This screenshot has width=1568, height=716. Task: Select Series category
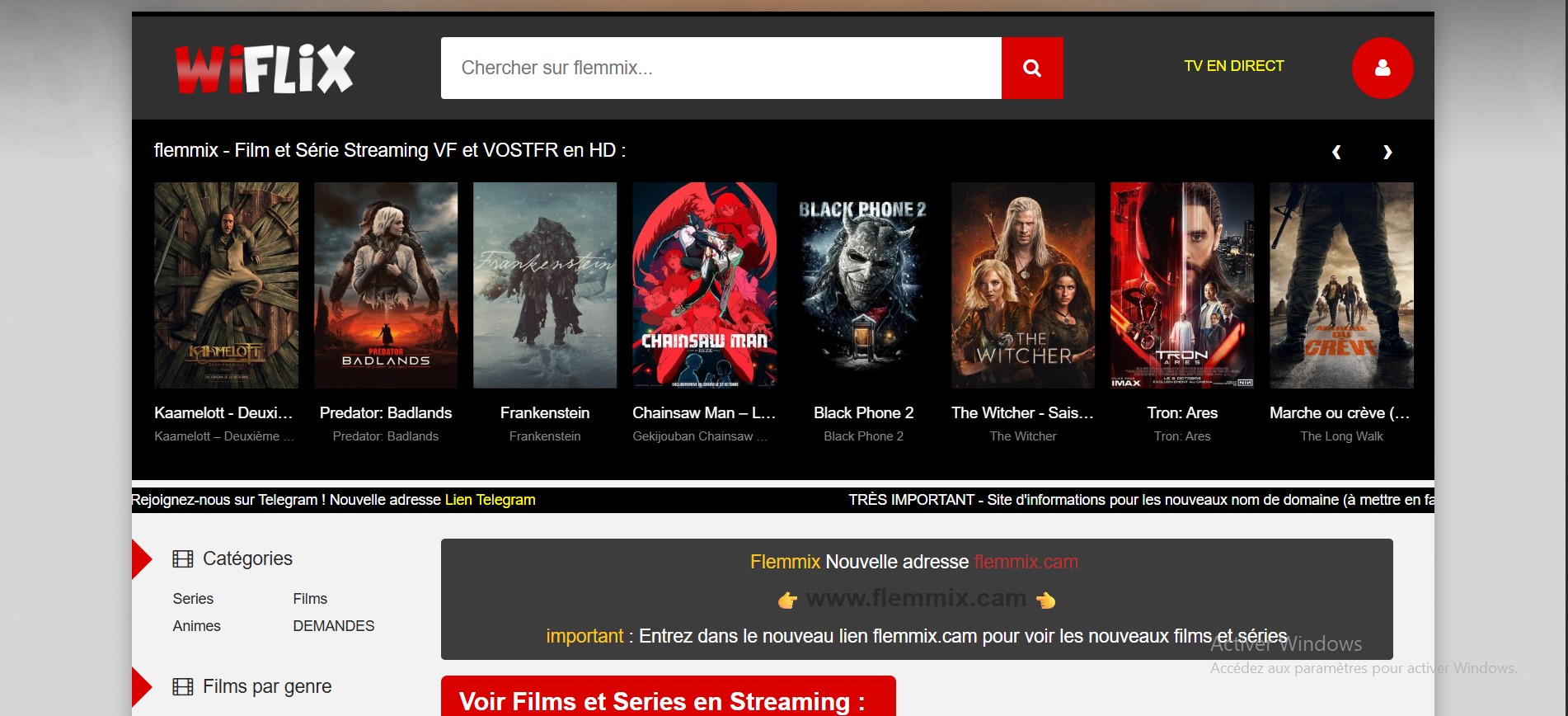tap(193, 599)
